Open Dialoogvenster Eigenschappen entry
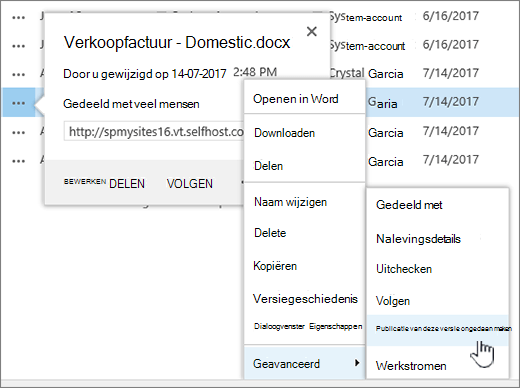The image size is (520, 388). click(308, 326)
